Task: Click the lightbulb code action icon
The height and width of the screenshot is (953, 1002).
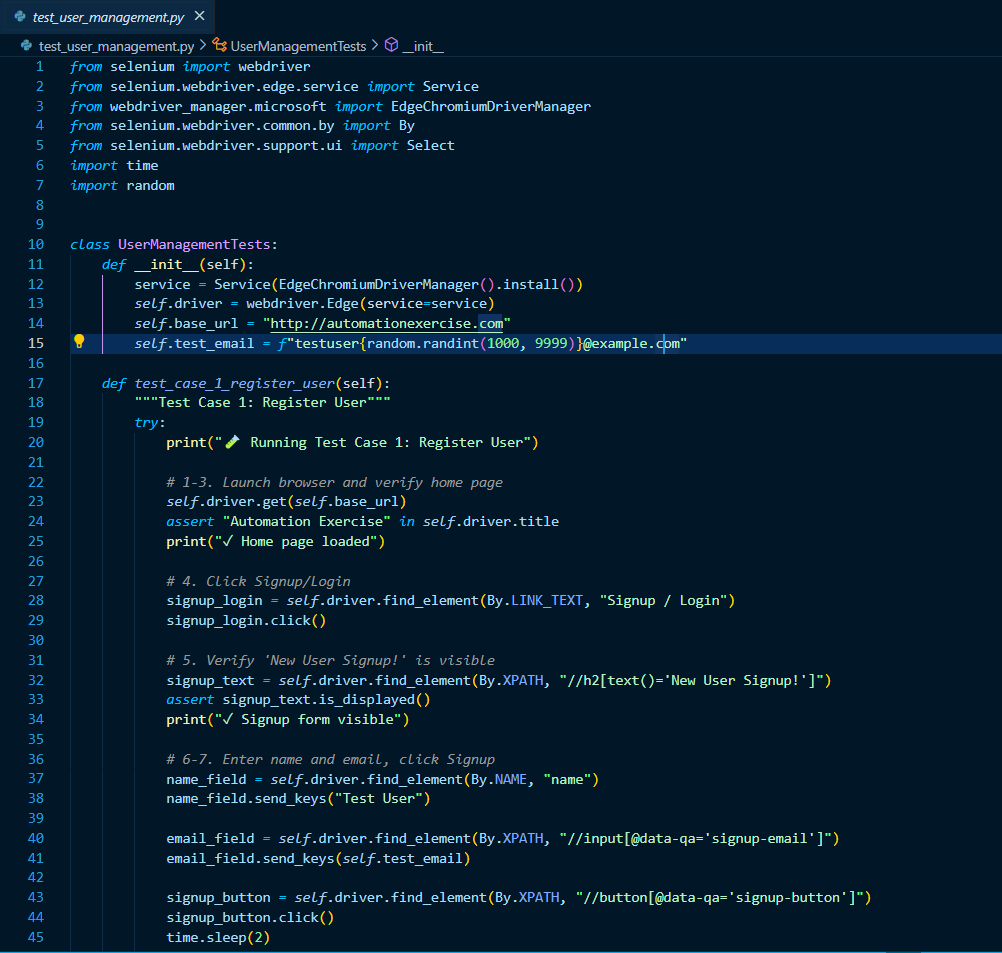Action: point(79,341)
